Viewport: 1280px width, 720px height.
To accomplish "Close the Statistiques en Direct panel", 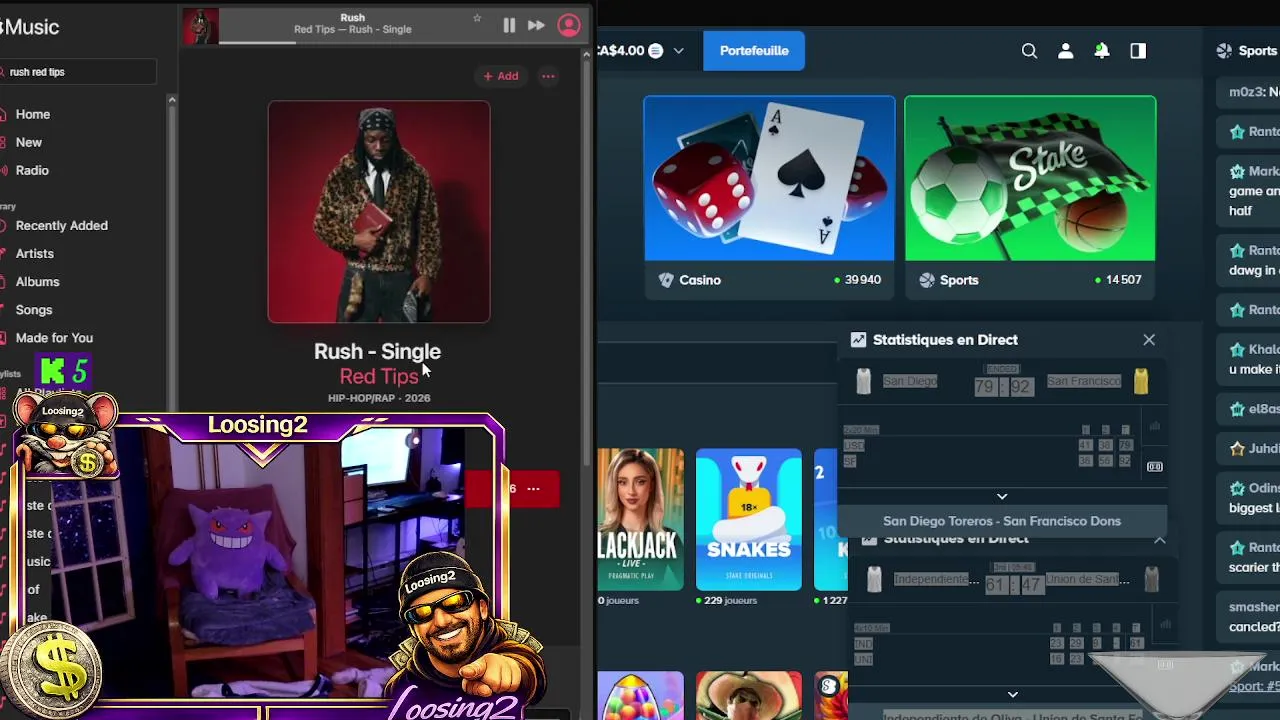I will [1149, 340].
